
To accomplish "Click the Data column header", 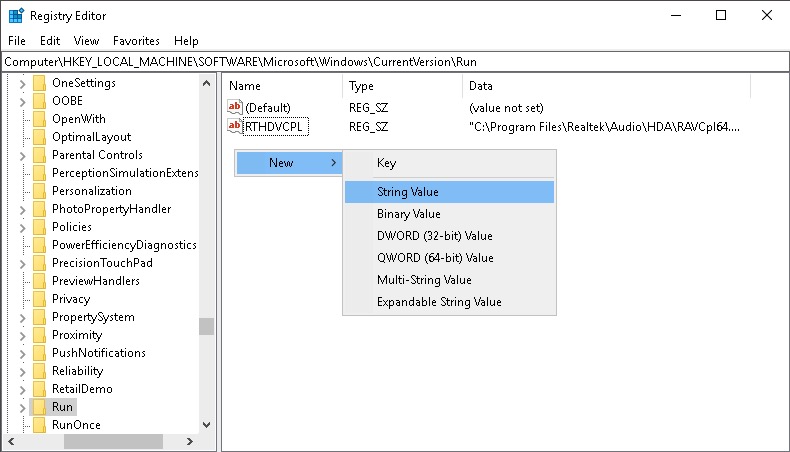I will coord(607,86).
